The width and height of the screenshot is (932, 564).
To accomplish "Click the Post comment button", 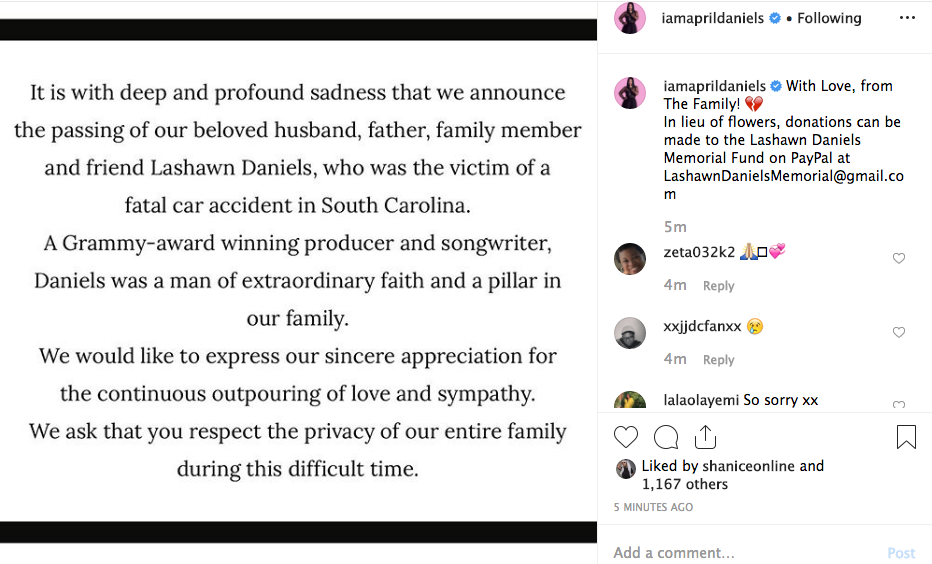I will pyautogui.click(x=901, y=553).
